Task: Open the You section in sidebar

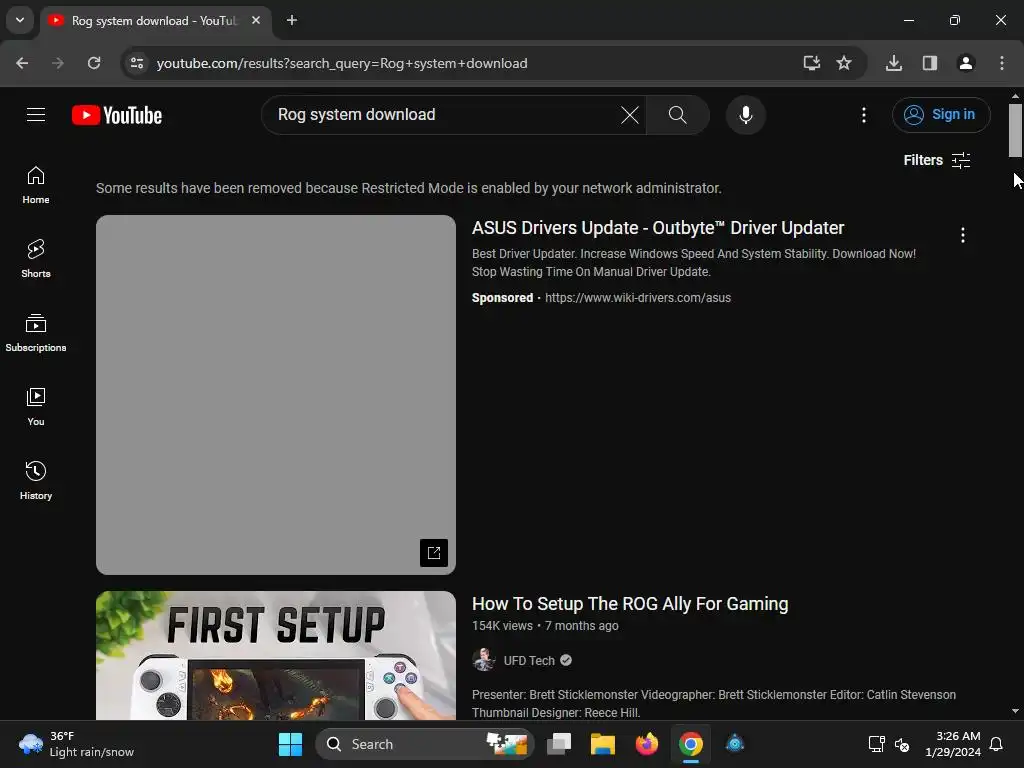Action: tap(36, 406)
